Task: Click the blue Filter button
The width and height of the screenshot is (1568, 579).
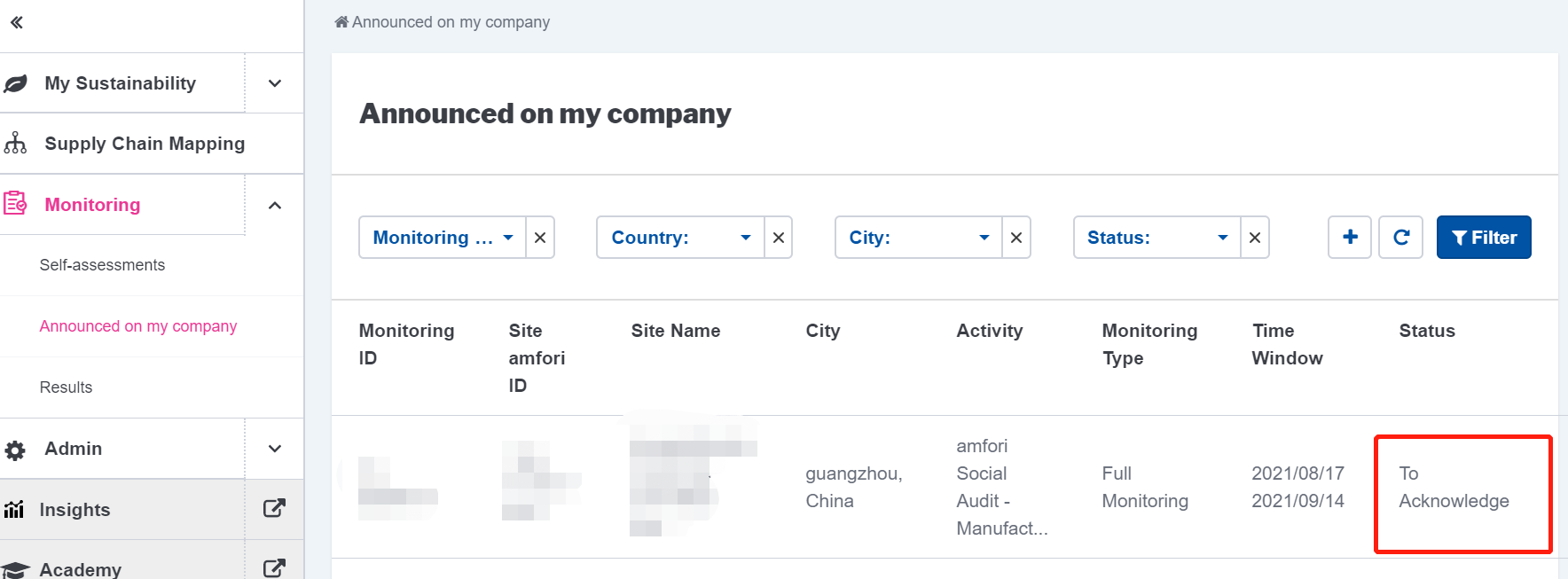Action: coord(1484,238)
